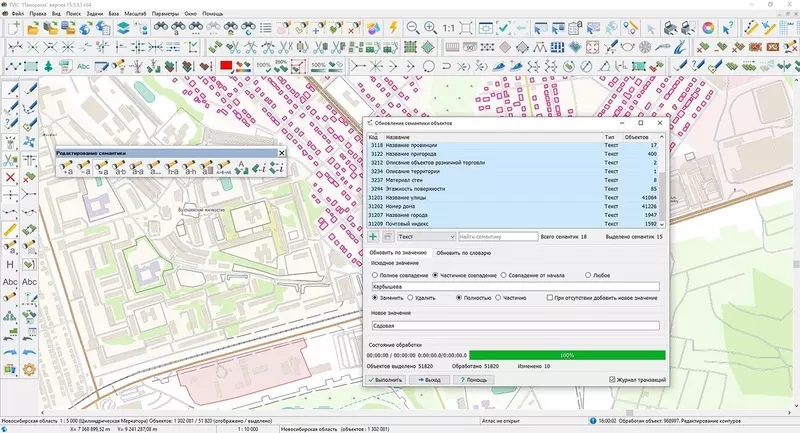
Task: Click the red X delete icon in left toolbar
Action: [10, 177]
